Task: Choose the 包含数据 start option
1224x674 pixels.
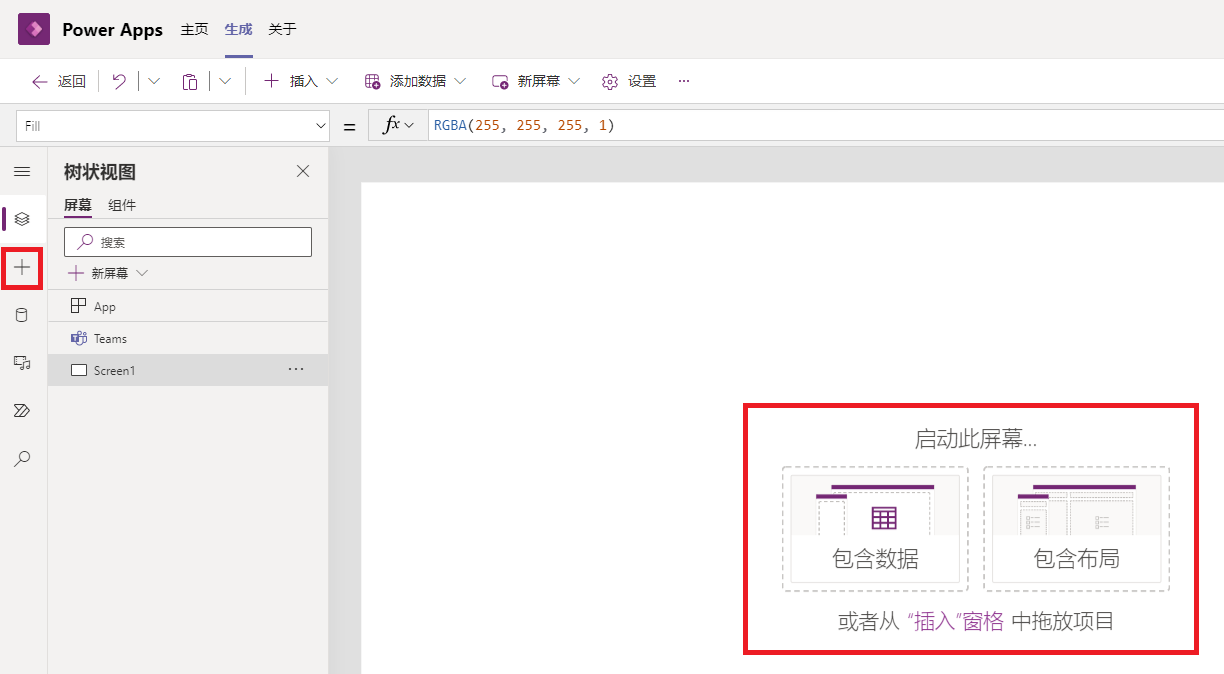Action: 875,529
